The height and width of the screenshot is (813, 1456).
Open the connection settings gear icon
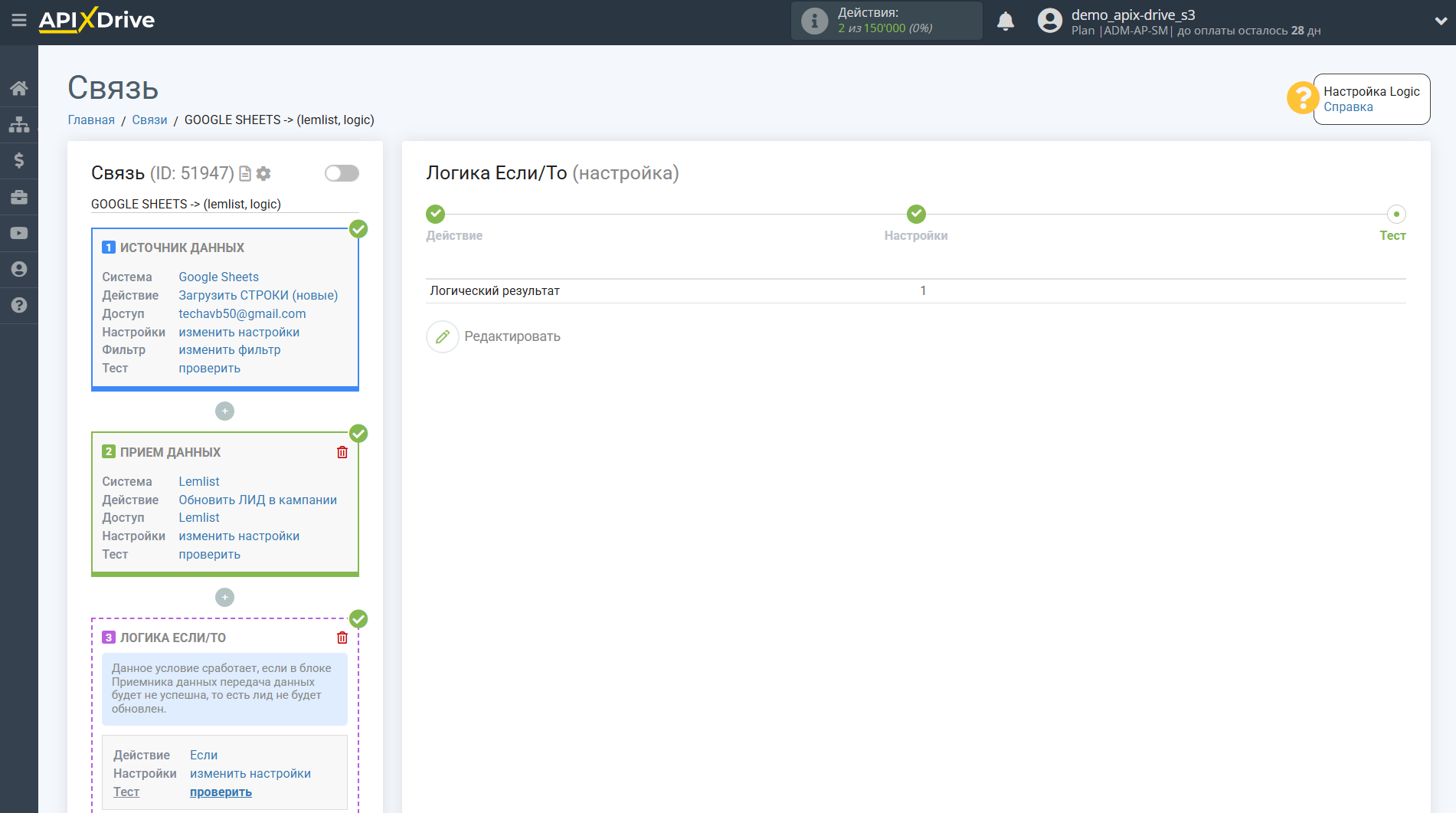pyautogui.click(x=263, y=174)
